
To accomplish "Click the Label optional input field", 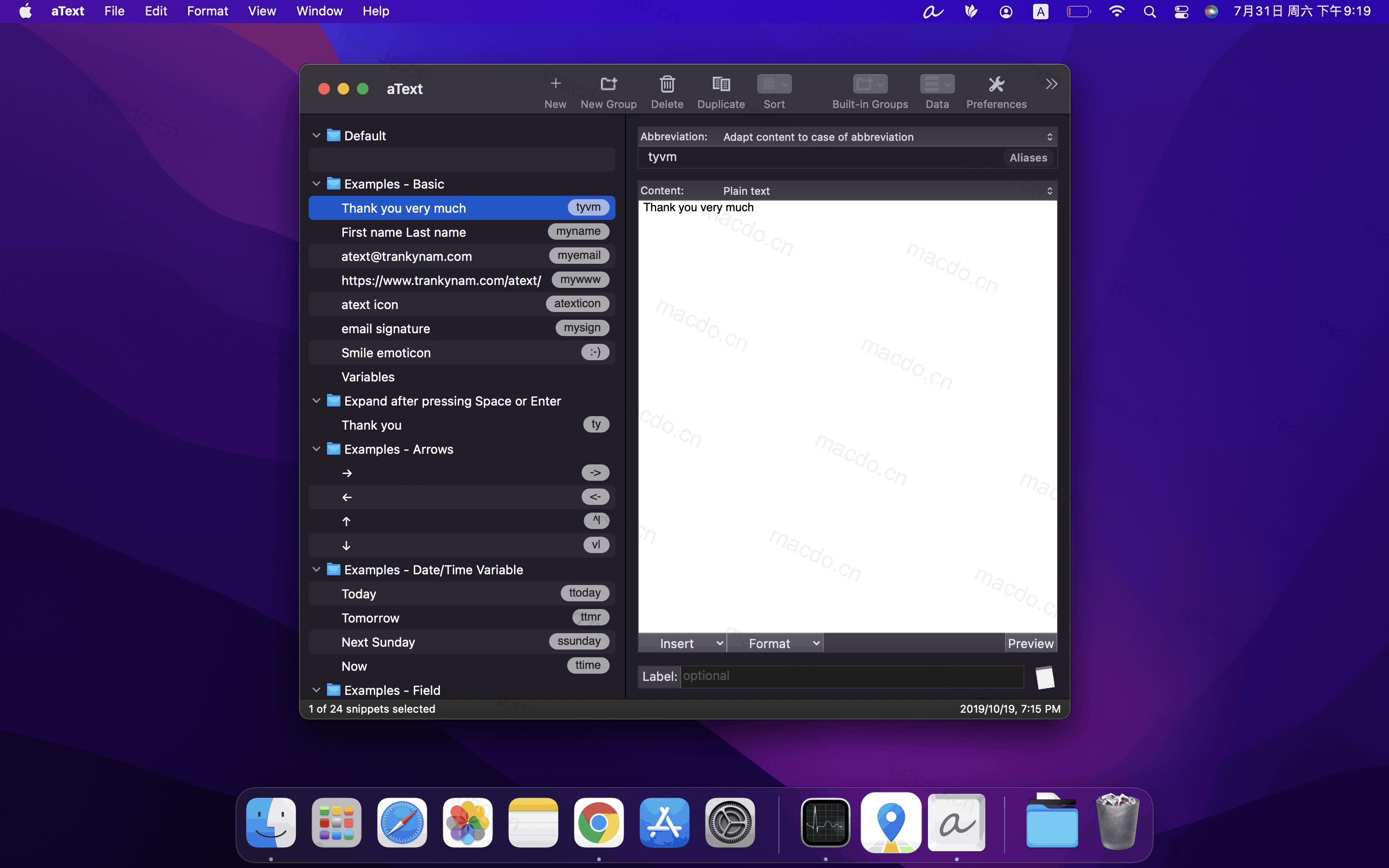I will [852, 677].
